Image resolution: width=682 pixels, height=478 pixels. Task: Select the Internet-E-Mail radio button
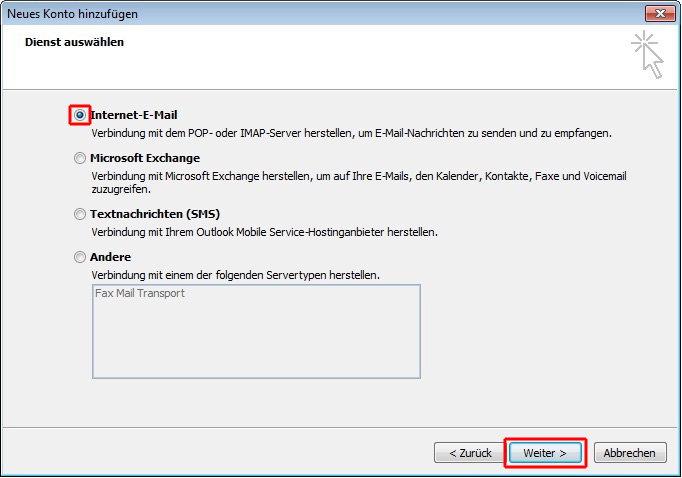coord(80,115)
